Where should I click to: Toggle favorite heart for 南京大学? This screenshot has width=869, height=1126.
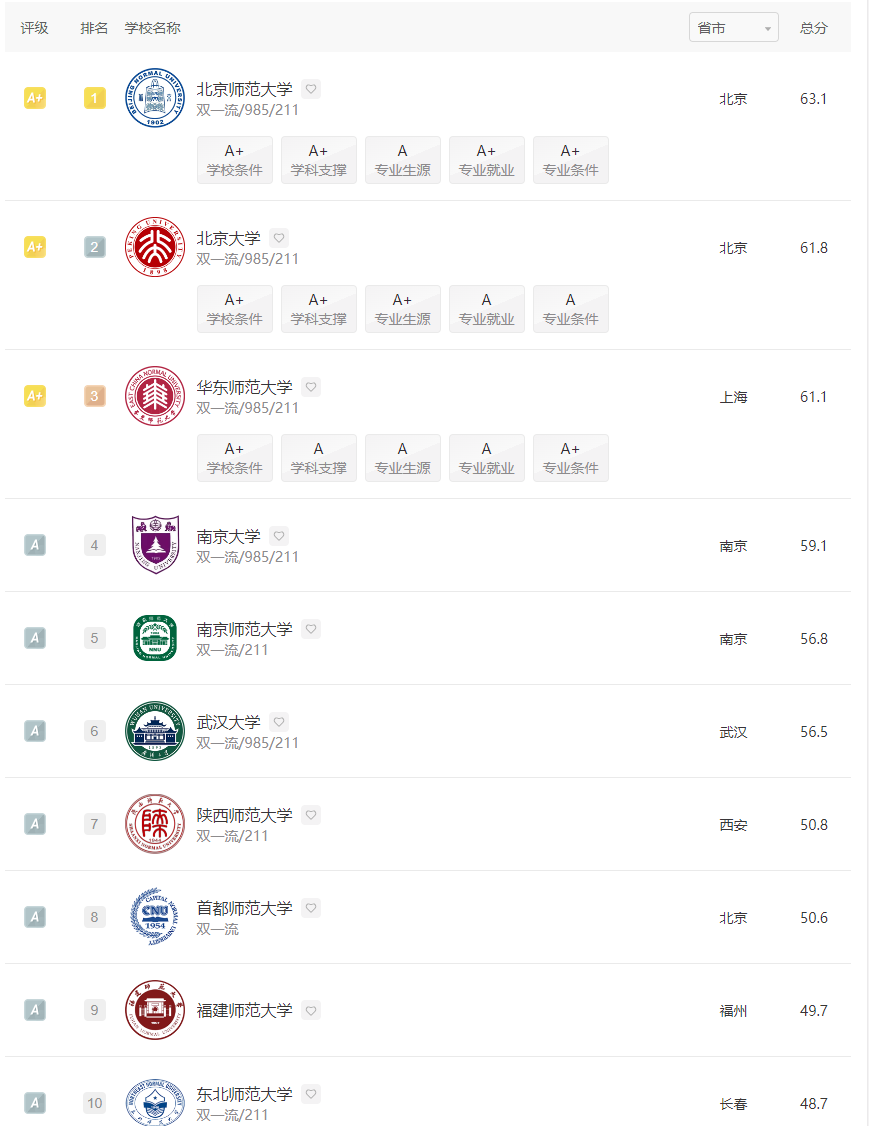click(279, 536)
